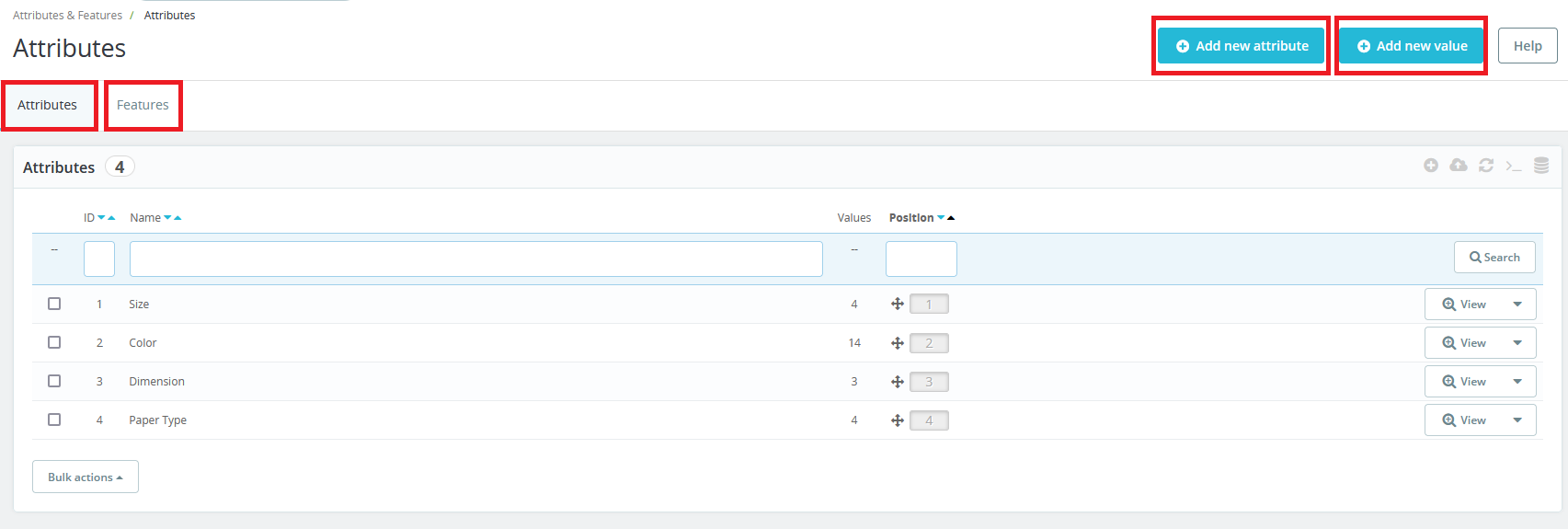Switch to the Features tab
Viewport: 1568px width, 529px height.
pos(143,105)
